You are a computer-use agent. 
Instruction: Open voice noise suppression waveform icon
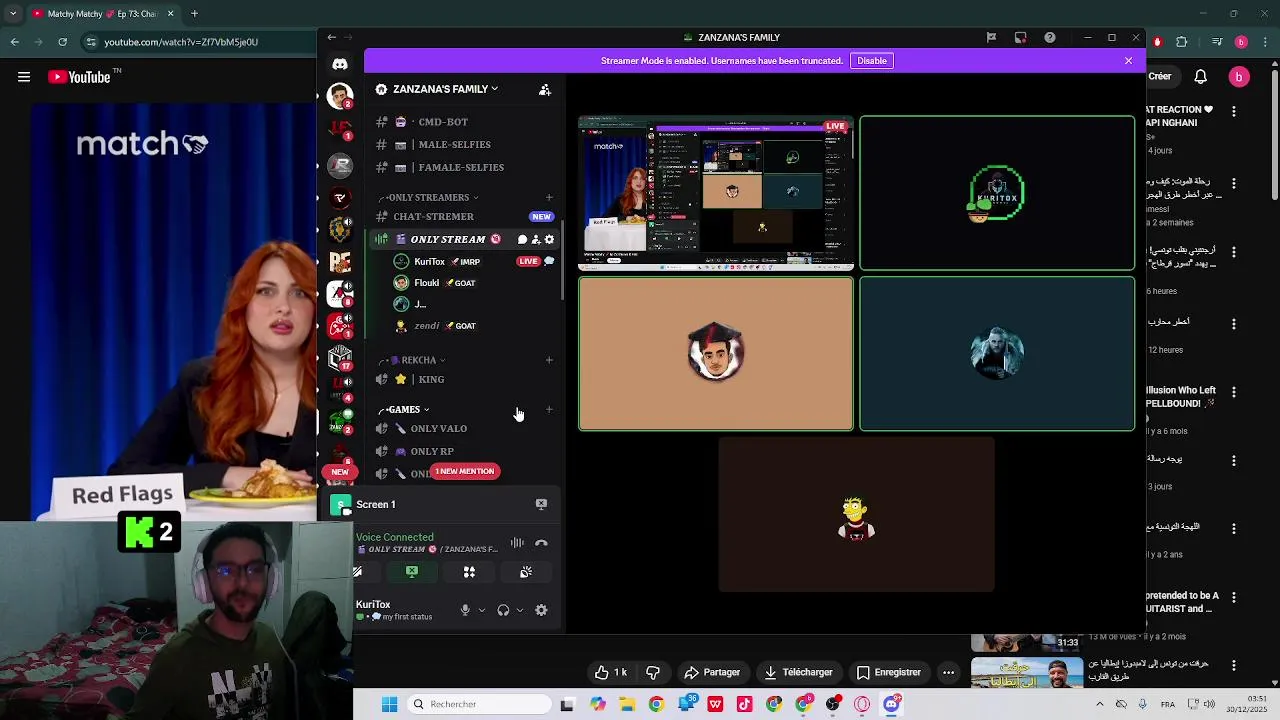pyautogui.click(x=517, y=543)
